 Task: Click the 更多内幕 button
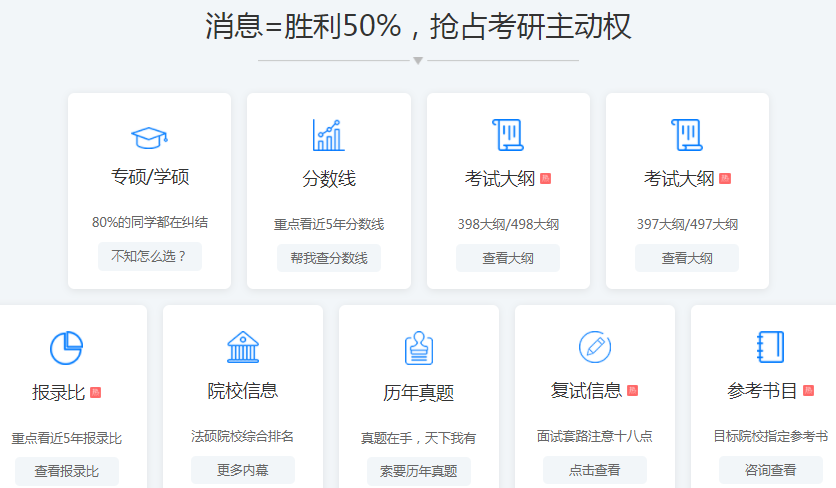pyautogui.click(x=243, y=470)
